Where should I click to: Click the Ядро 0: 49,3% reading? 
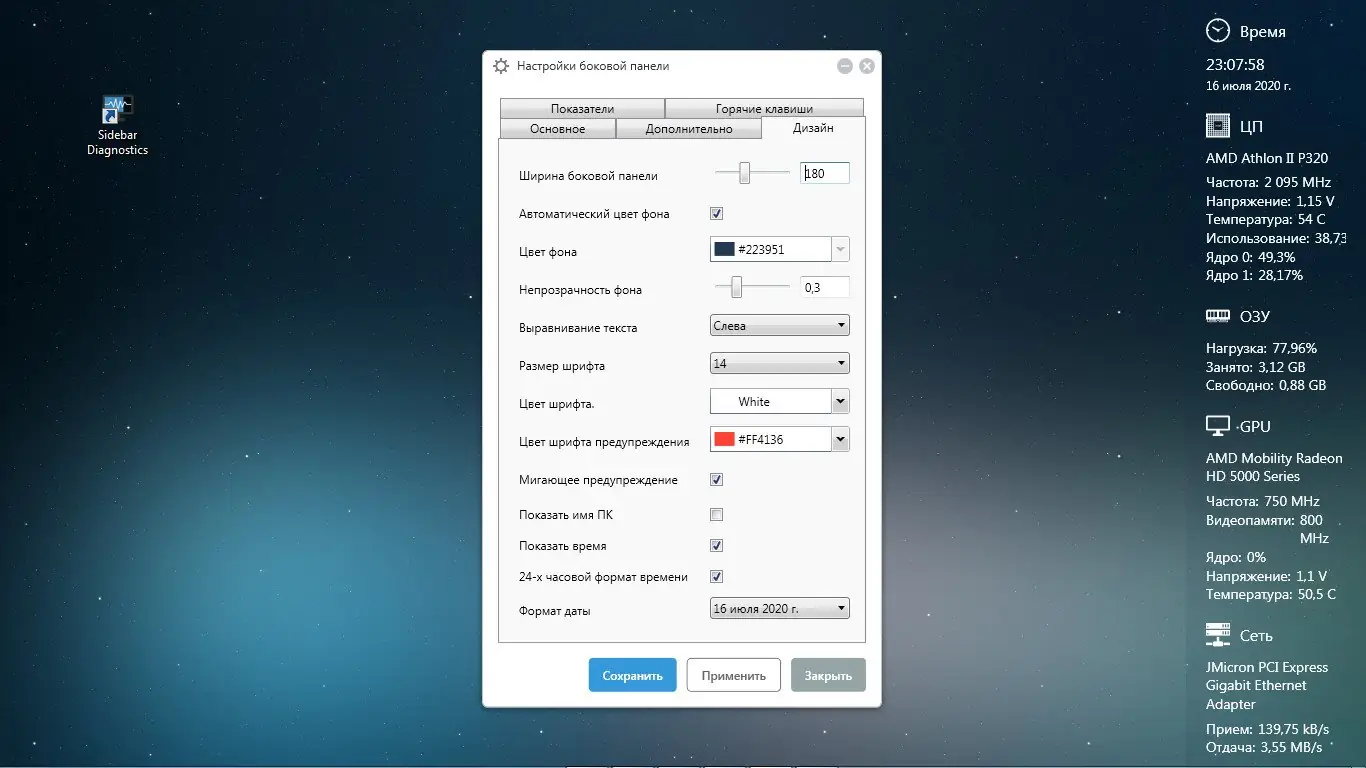tap(1250, 257)
